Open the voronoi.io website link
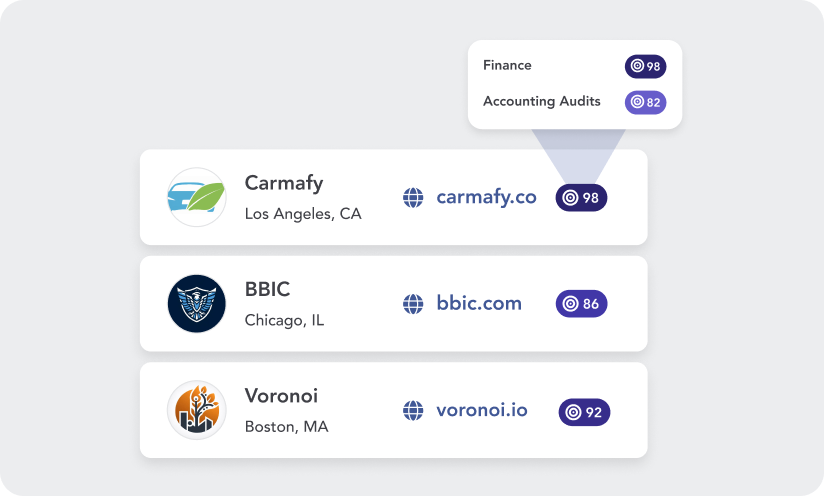Image resolution: width=824 pixels, height=496 pixels. click(x=482, y=410)
